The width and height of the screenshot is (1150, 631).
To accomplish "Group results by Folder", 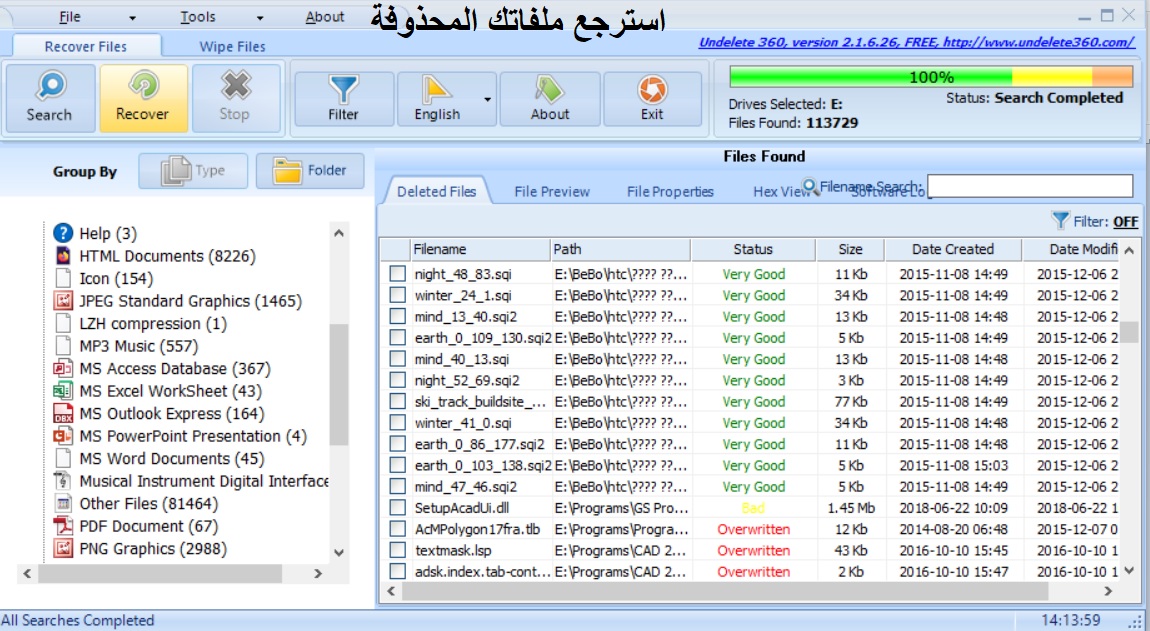I will tap(310, 171).
